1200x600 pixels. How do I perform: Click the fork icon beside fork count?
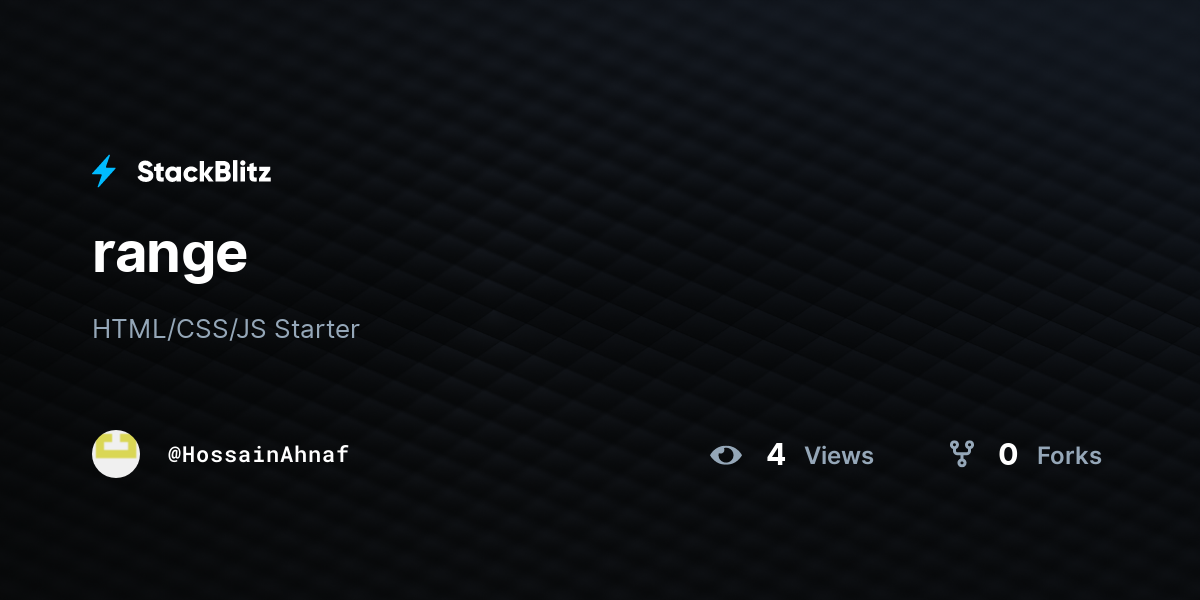[x=962, y=455]
